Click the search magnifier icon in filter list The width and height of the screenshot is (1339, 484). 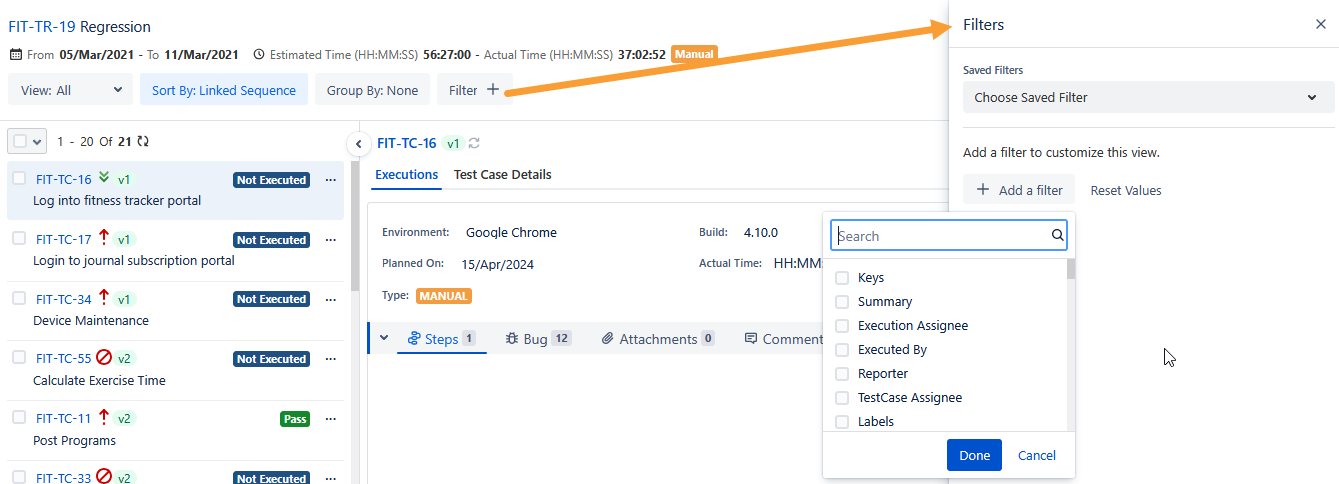coord(1057,236)
